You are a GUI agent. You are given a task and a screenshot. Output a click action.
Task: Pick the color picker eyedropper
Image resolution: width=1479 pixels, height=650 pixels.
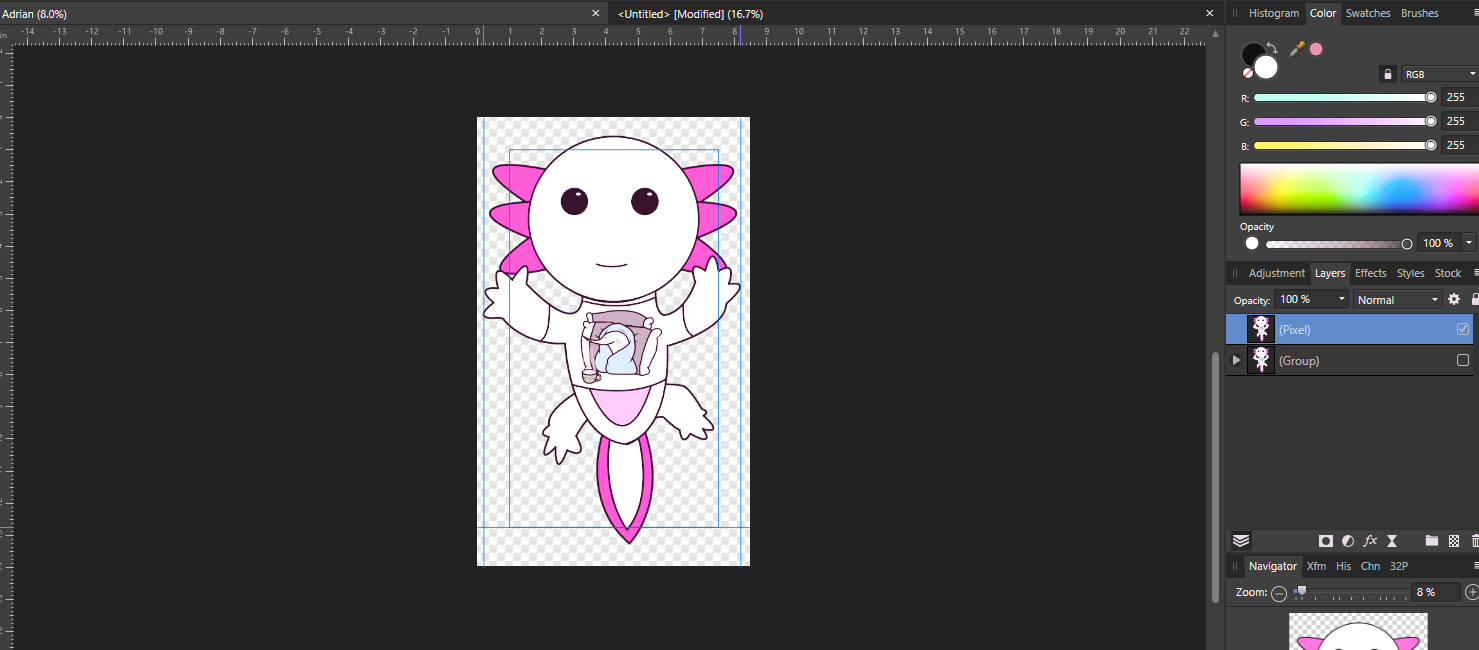1297,49
